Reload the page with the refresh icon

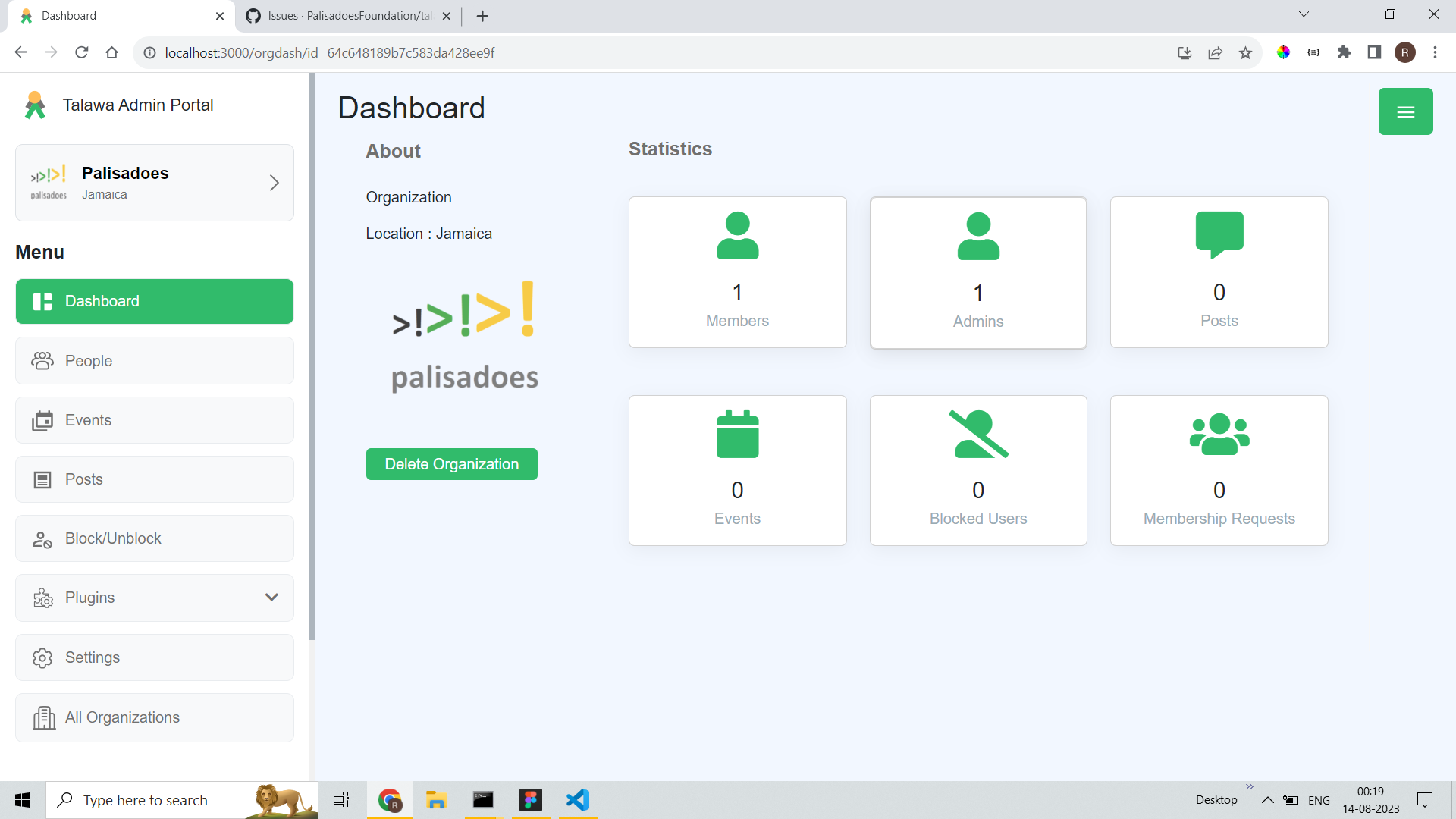pyautogui.click(x=82, y=52)
